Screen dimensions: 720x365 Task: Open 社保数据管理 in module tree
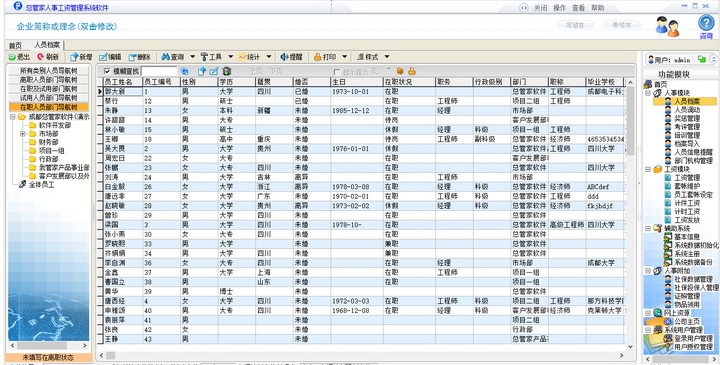(x=693, y=279)
